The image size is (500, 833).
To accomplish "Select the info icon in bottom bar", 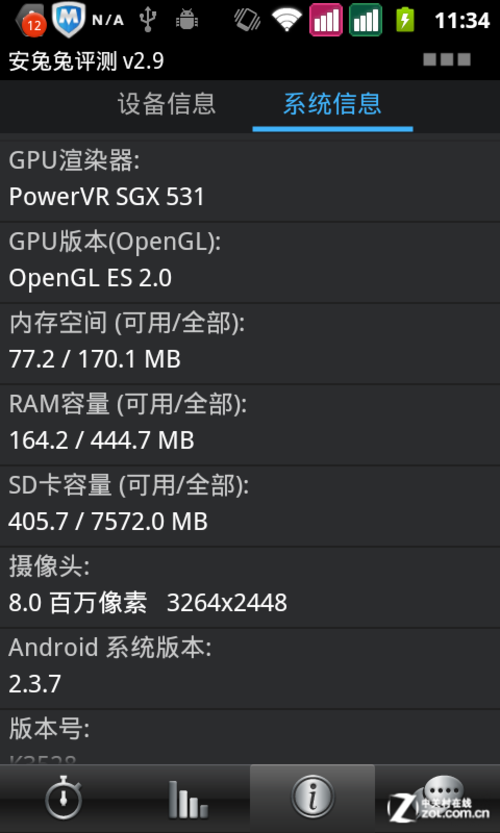I will 312,798.
